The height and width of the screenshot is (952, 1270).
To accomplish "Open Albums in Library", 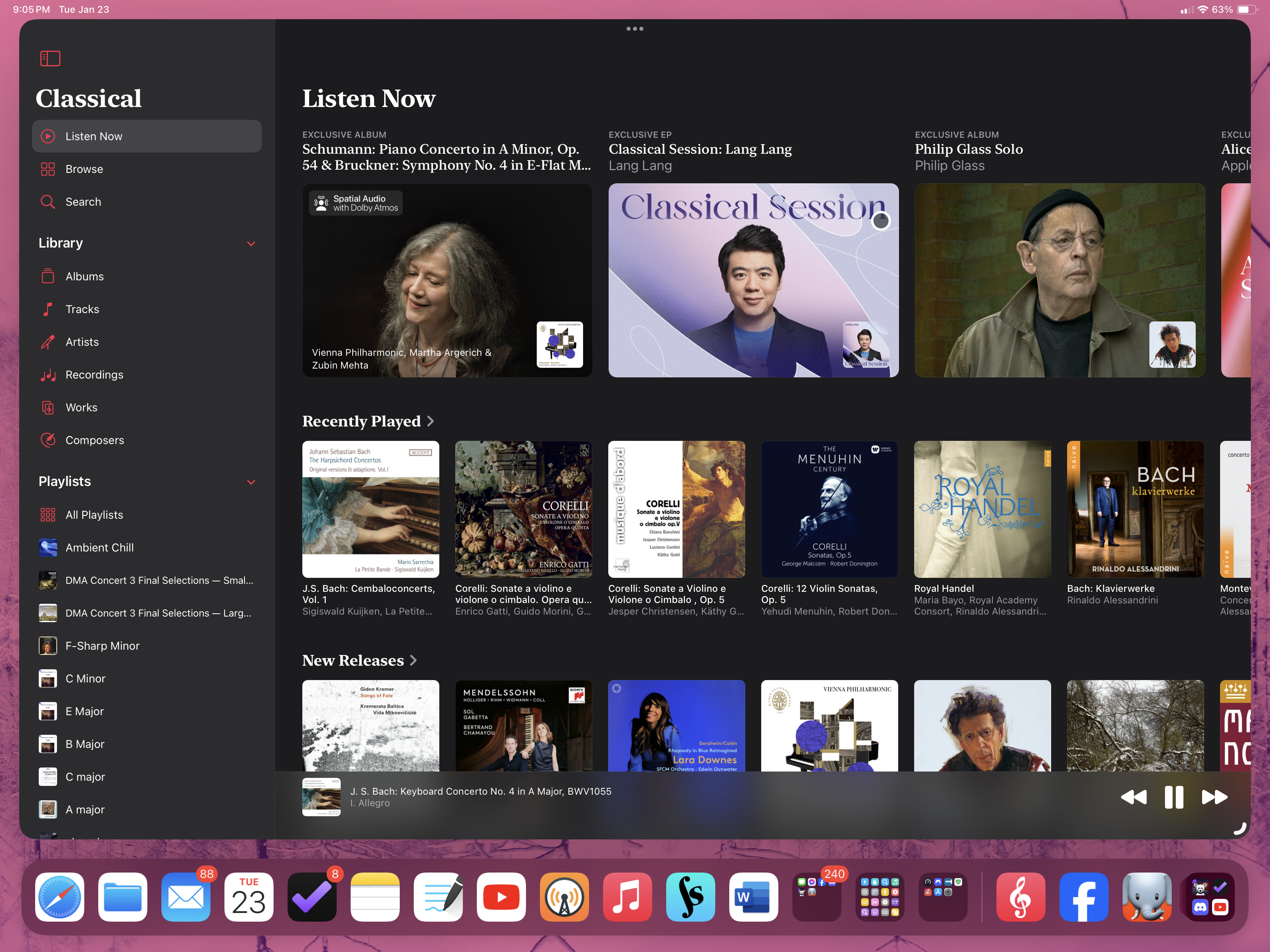I will point(147,276).
